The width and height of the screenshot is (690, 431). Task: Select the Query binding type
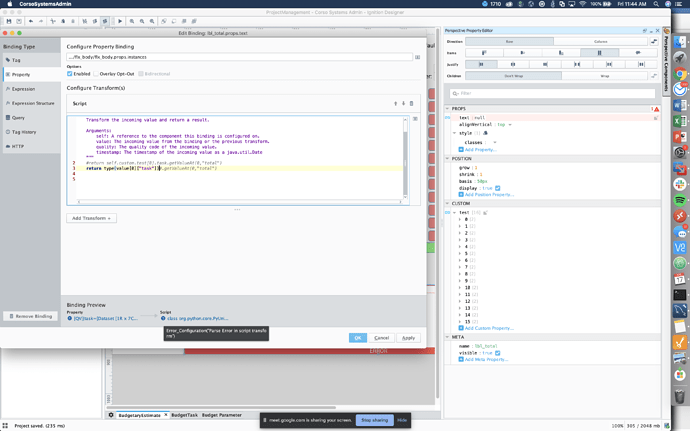tap(31, 118)
